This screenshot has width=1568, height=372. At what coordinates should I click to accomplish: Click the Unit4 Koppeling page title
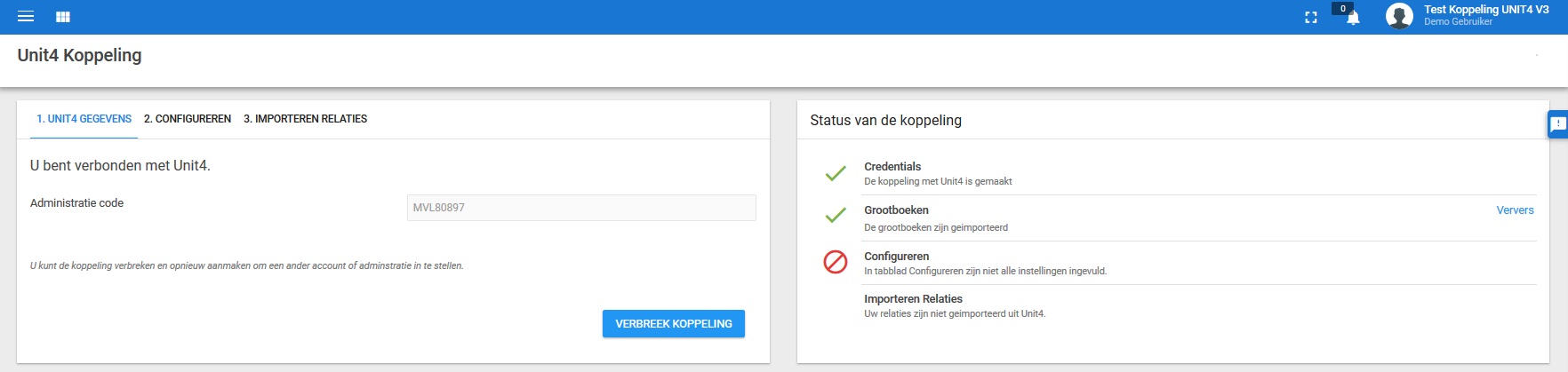click(x=79, y=55)
